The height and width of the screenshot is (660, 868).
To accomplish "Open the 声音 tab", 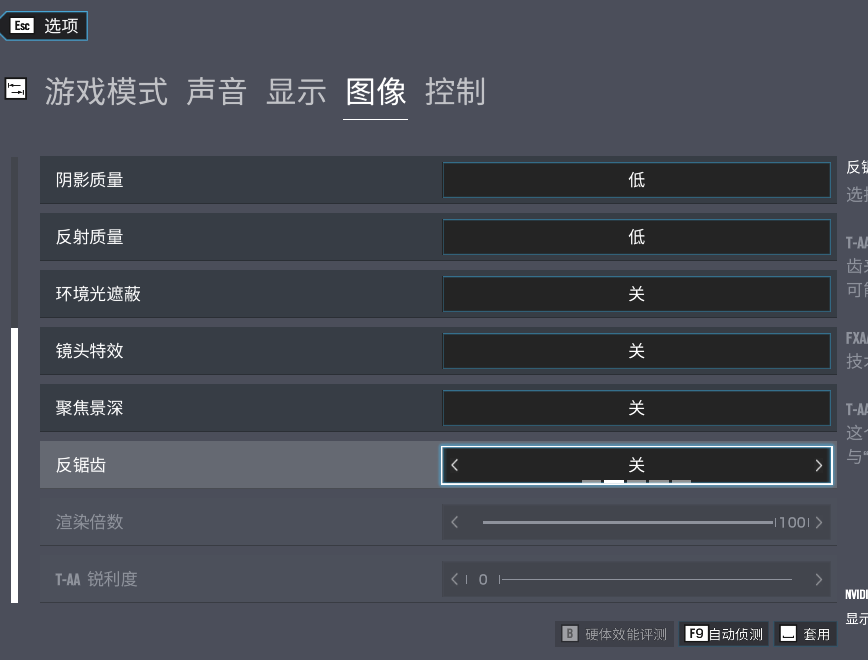I will pyautogui.click(x=216, y=92).
